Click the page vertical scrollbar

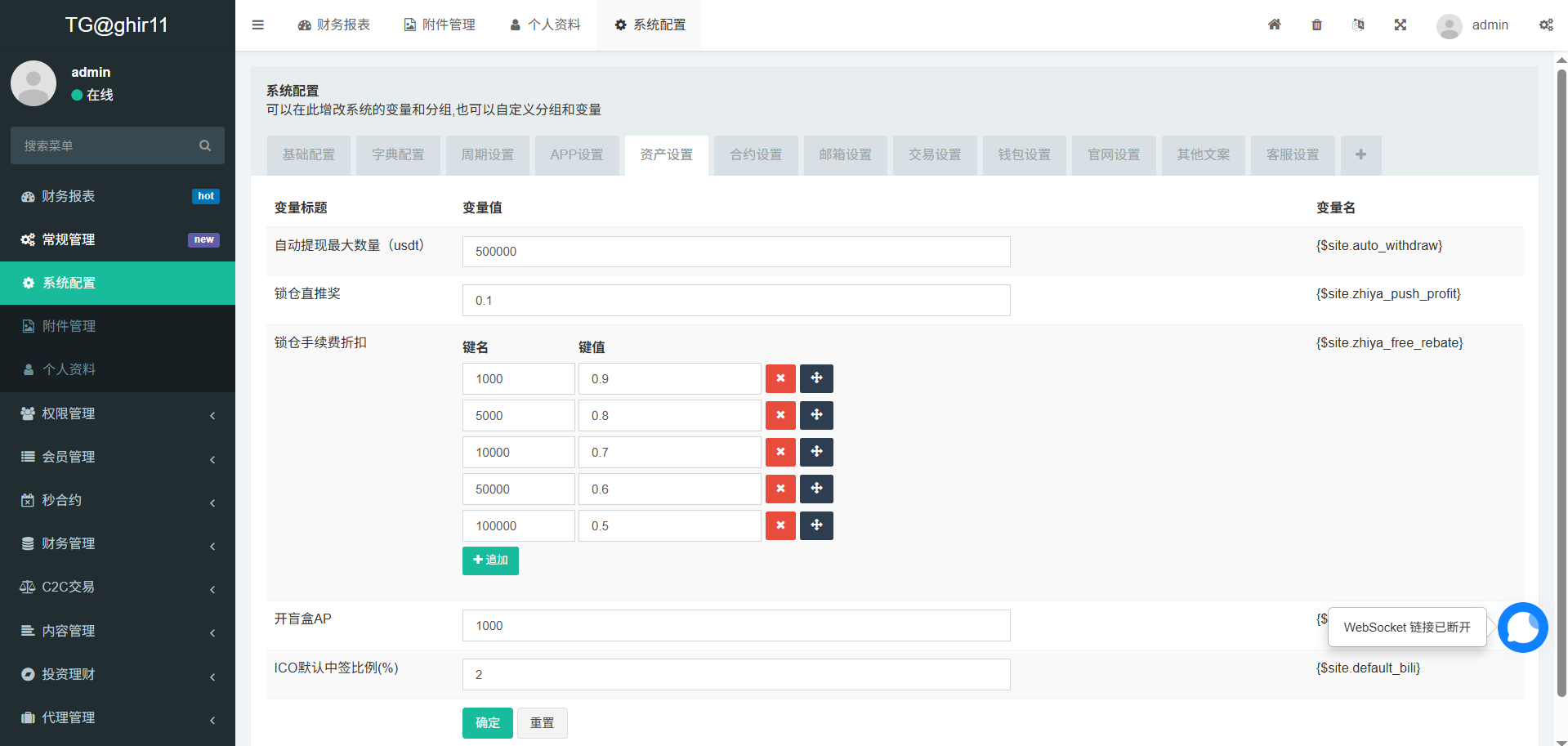point(1561,384)
